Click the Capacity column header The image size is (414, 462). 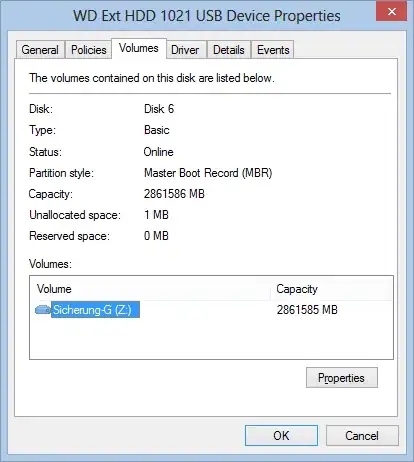click(331, 289)
